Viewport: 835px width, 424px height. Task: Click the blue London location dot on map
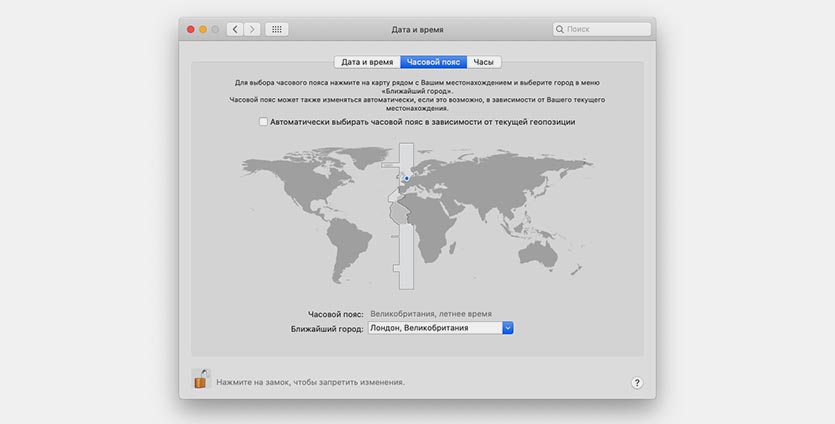(x=407, y=178)
